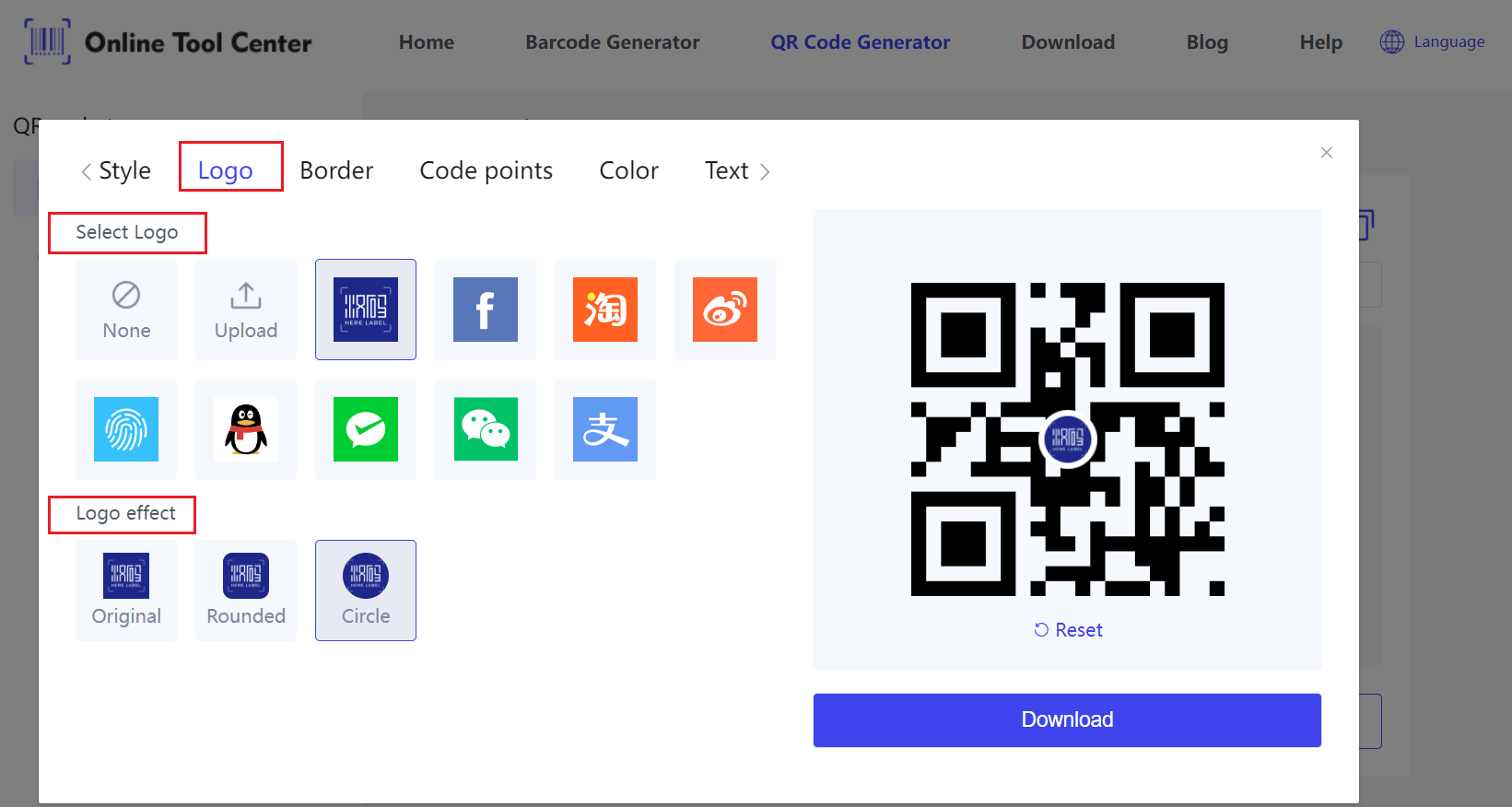
Task: Select the QQ penguin logo
Action: (x=246, y=429)
